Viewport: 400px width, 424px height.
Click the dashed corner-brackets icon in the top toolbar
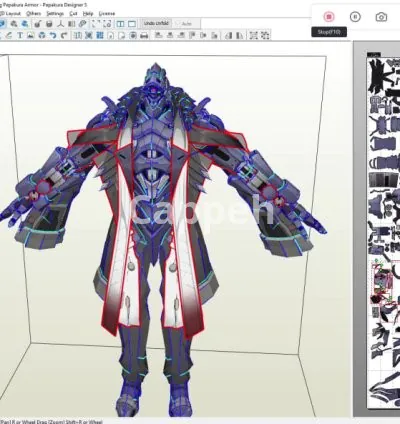(96, 24)
